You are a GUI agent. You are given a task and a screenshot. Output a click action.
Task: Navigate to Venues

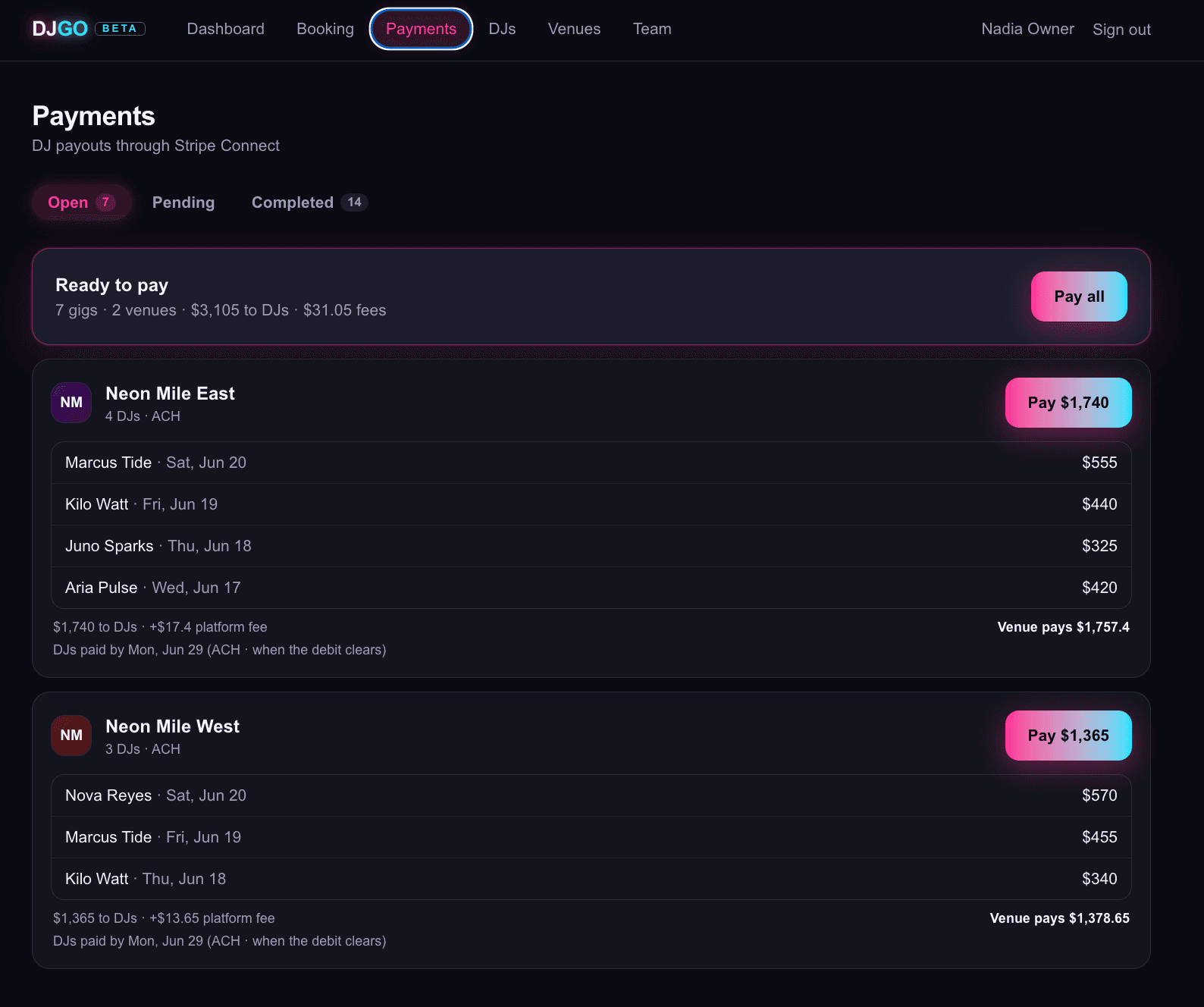tap(575, 29)
